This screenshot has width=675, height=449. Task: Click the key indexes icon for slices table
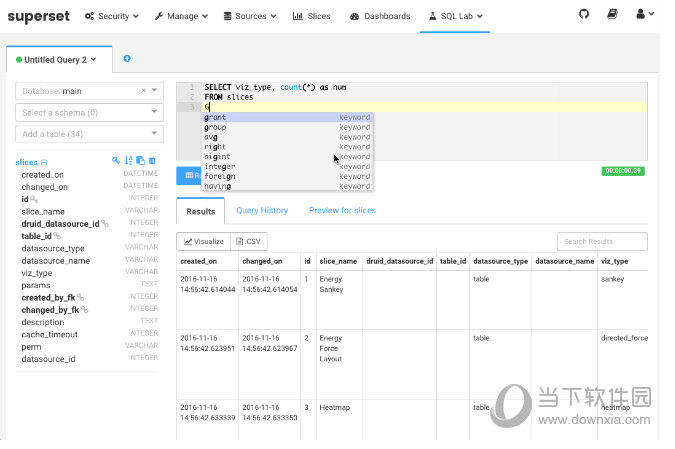116,161
